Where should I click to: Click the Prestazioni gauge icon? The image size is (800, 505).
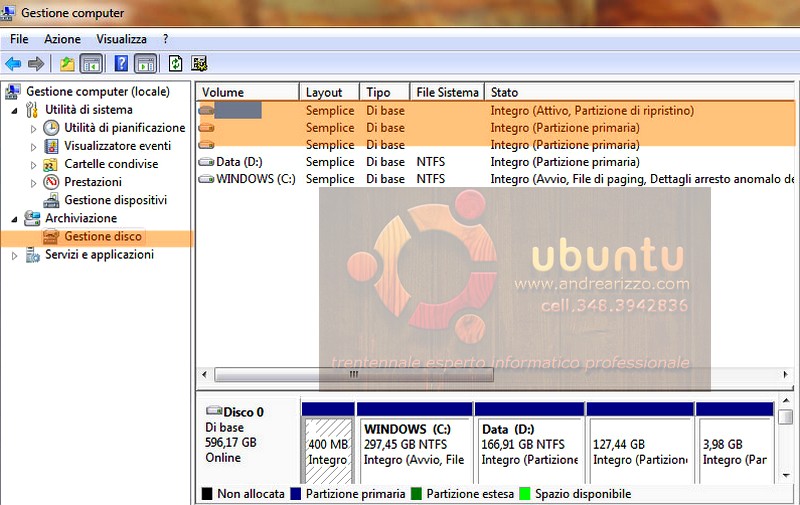pyautogui.click(x=51, y=182)
